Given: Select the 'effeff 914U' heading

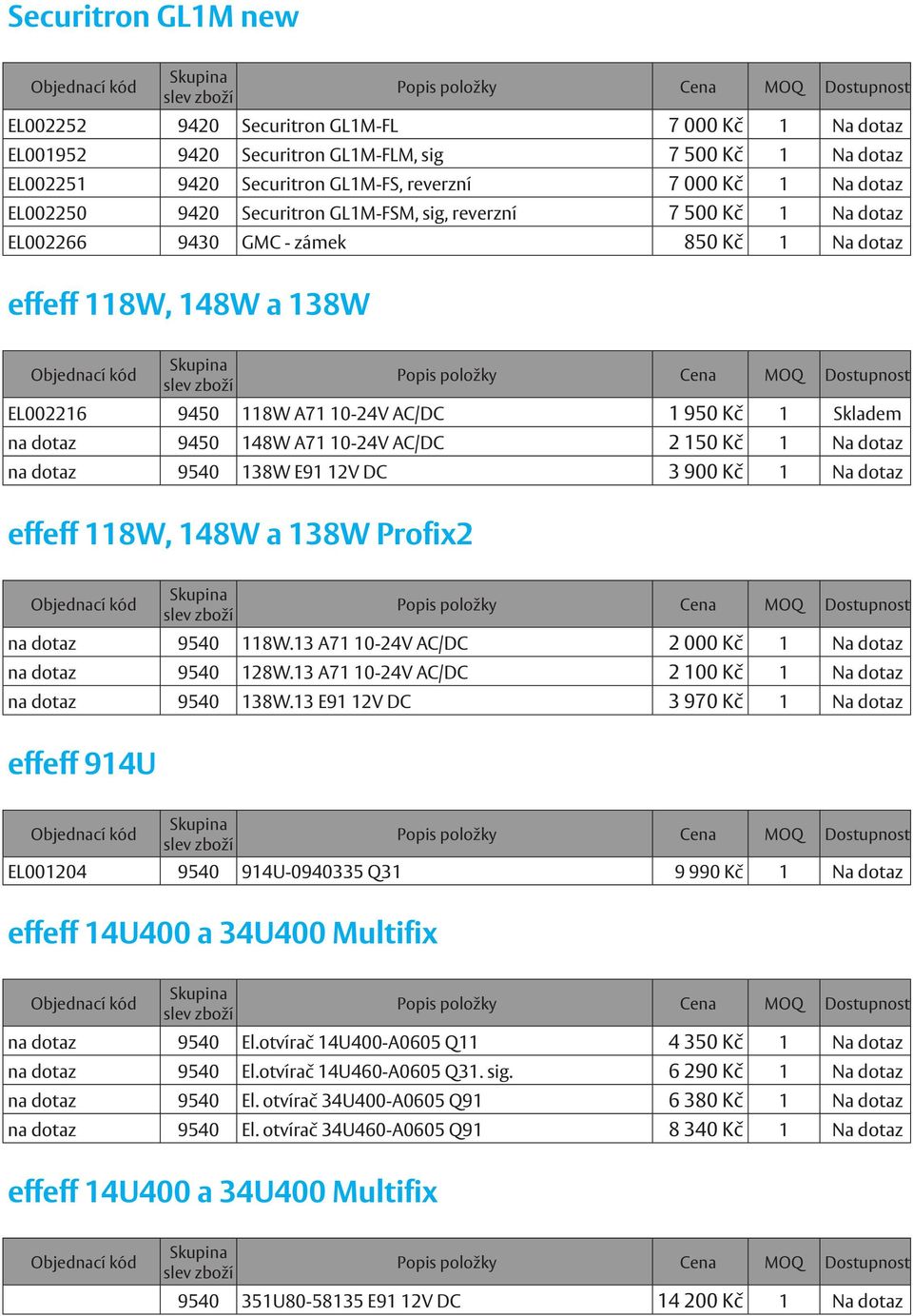Looking at the screenshot, I should click(82, 764).
